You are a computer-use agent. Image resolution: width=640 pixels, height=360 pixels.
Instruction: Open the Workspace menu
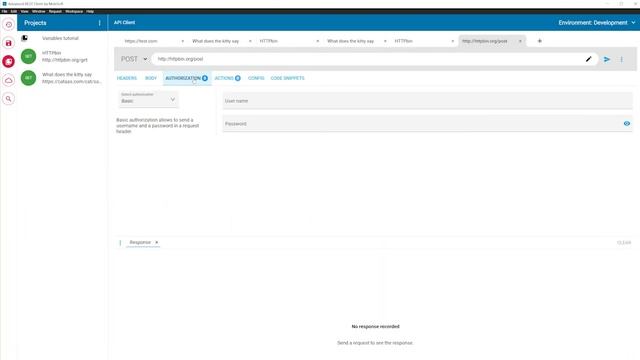click(x=74, y=11)
